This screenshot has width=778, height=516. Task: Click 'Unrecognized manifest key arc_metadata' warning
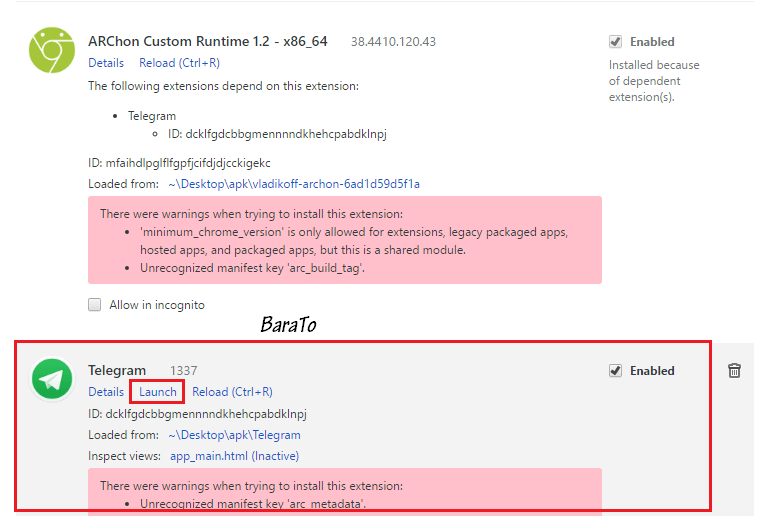click(x=253, y=504)
